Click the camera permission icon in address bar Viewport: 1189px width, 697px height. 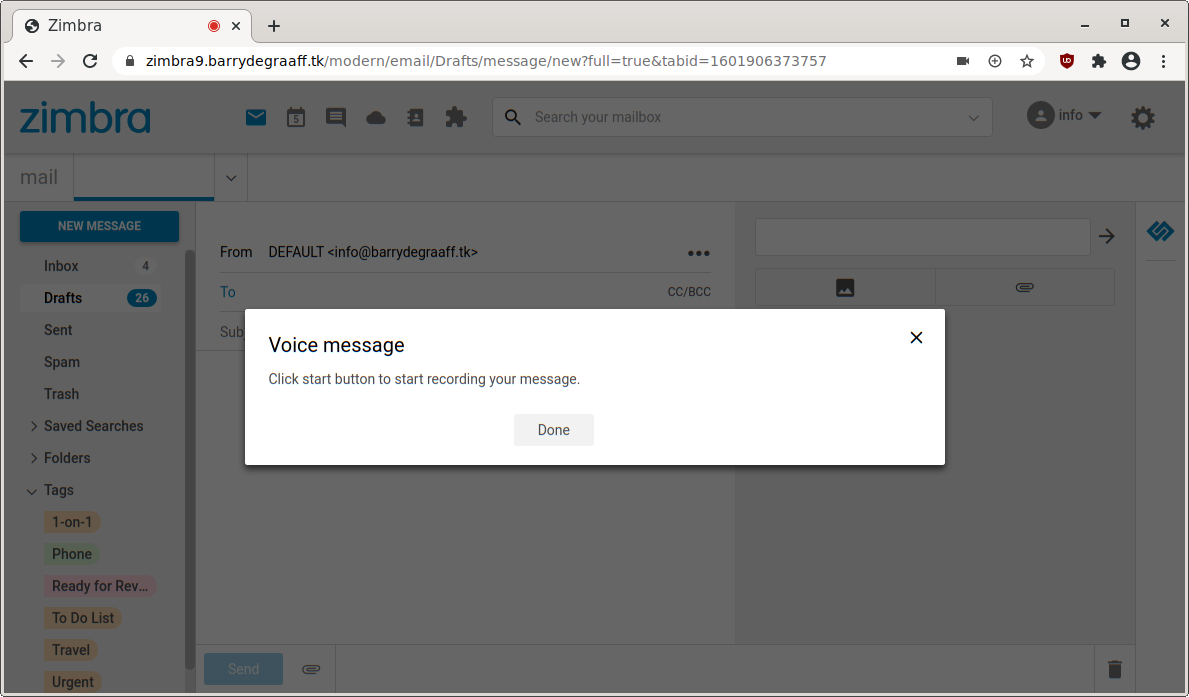click(963, 61)
